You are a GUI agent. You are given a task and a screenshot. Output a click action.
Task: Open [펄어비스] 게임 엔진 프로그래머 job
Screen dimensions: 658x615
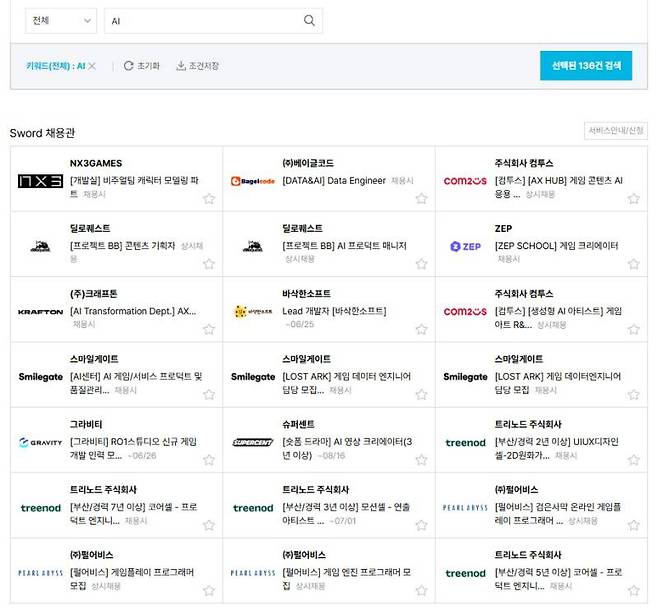coord(346,579)
